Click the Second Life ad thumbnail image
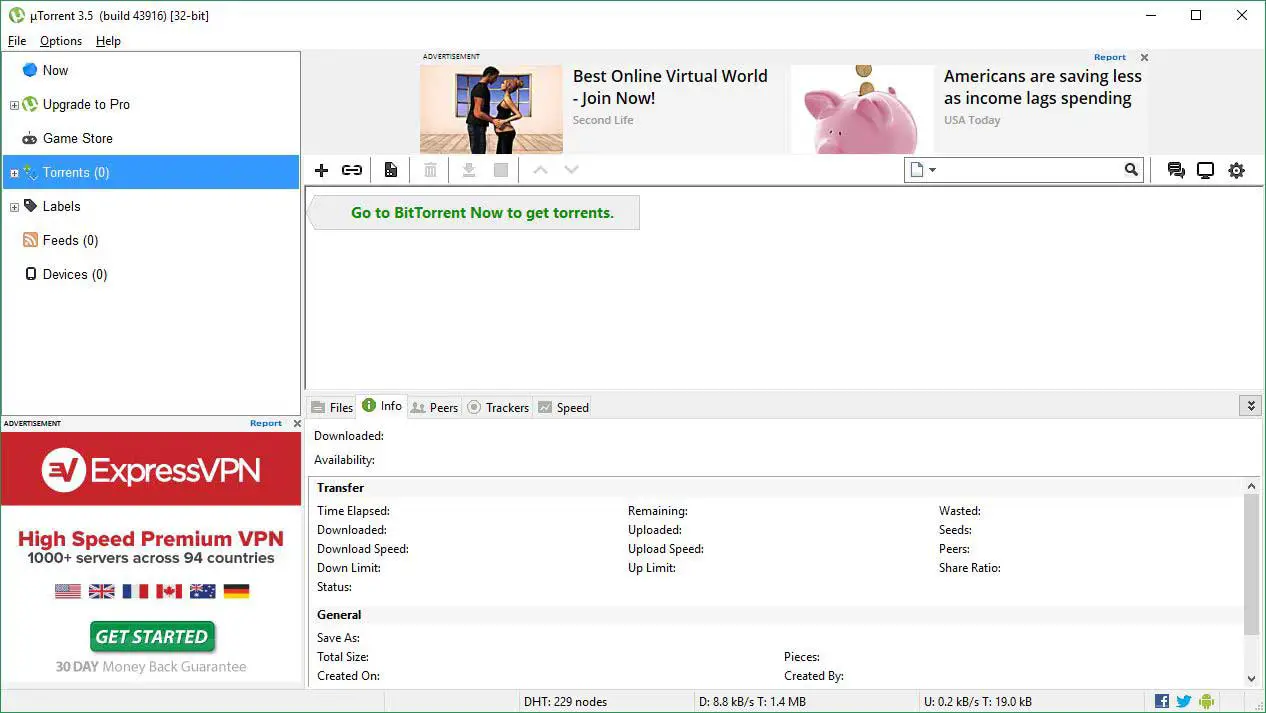1266x713 pixels. 491,109
